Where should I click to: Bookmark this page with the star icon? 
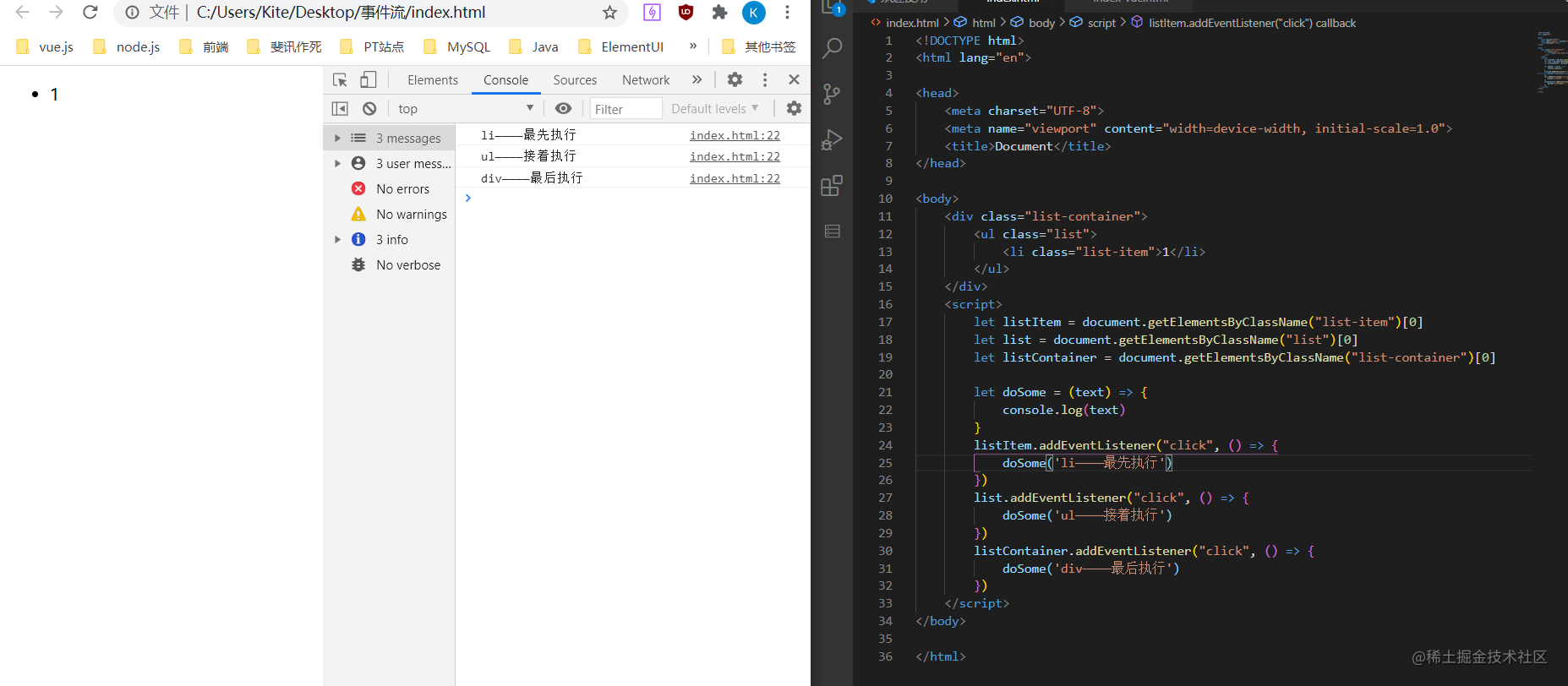pos(609,12)
